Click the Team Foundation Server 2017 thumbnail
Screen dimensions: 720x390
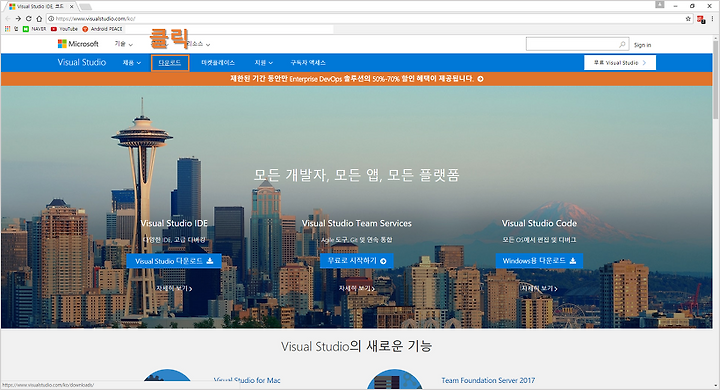(x=395, y=379)
